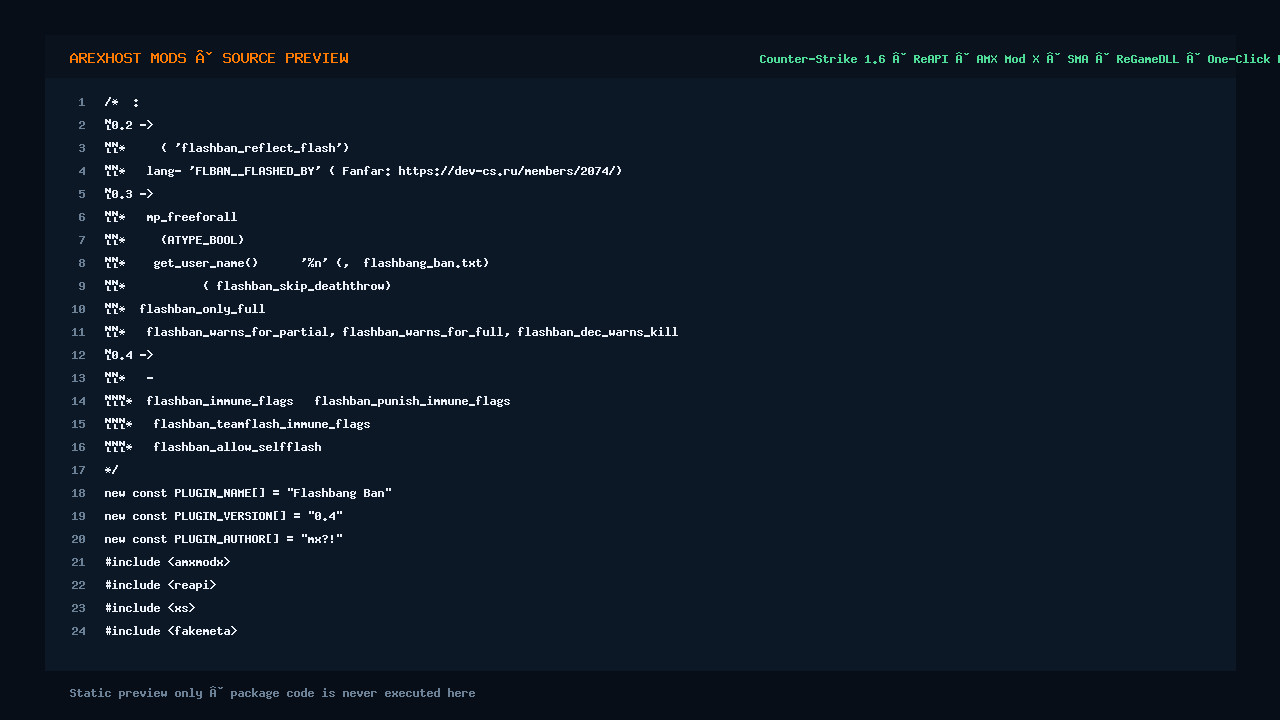The image size is (1280, 720).
Task: Click the dev-cs.ru members URL on line 4
Action: [x=506, y=171]
